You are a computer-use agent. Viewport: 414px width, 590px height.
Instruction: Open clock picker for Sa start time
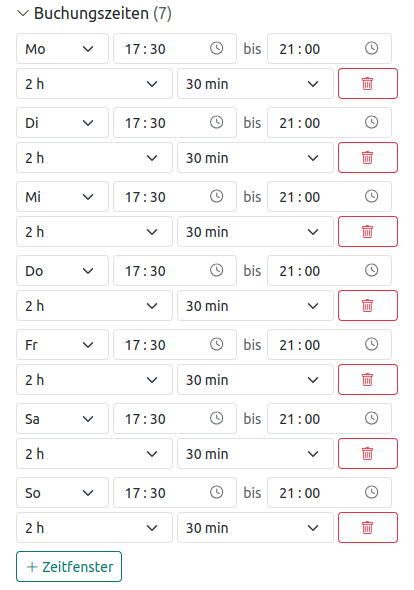click(216, 418)
